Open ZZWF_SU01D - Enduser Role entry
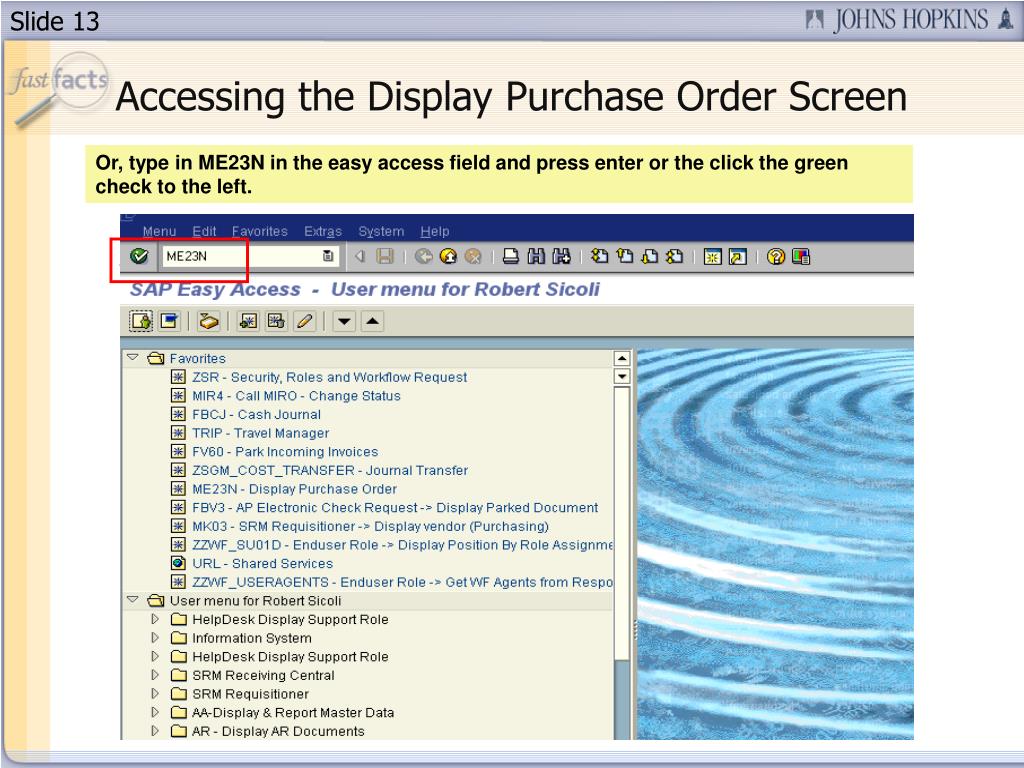 [x=402, y=545]
